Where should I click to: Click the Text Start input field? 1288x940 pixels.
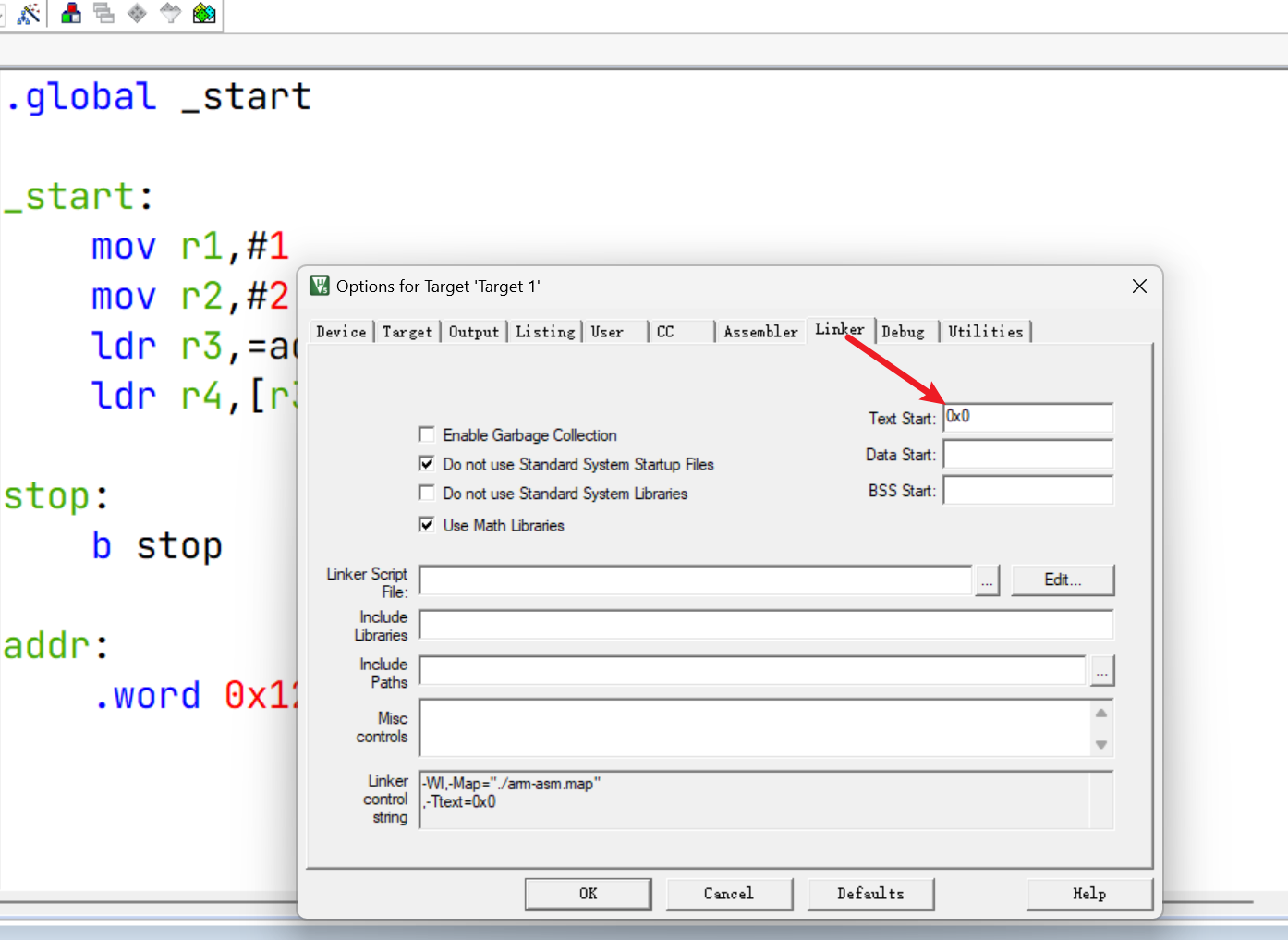pyautogui.click(x=1027, y=418)
